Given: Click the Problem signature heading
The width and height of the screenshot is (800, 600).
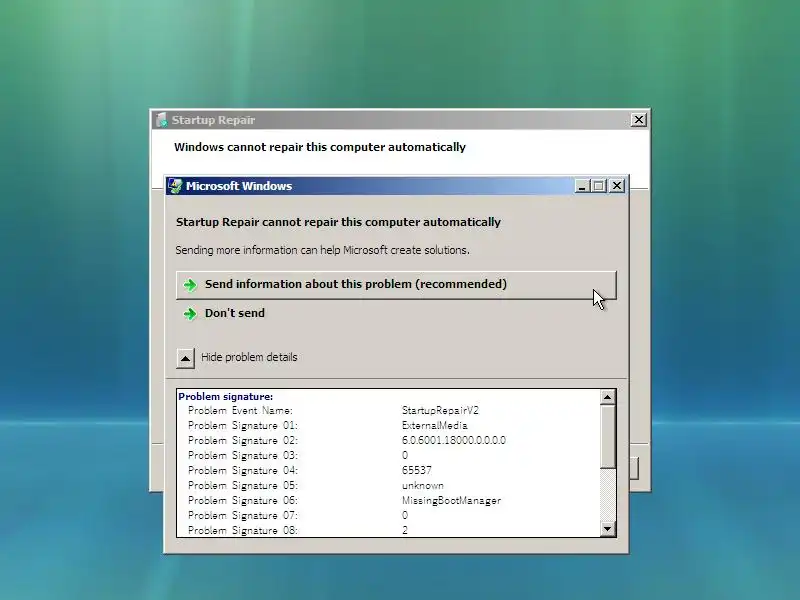Looking at the screenshot, I should [x=226, y=396].
